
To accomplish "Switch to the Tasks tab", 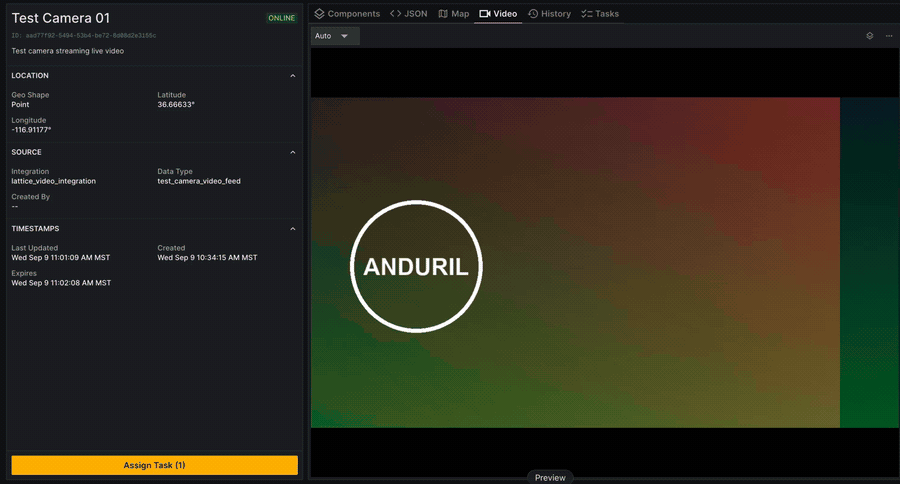I will (600, 14).
